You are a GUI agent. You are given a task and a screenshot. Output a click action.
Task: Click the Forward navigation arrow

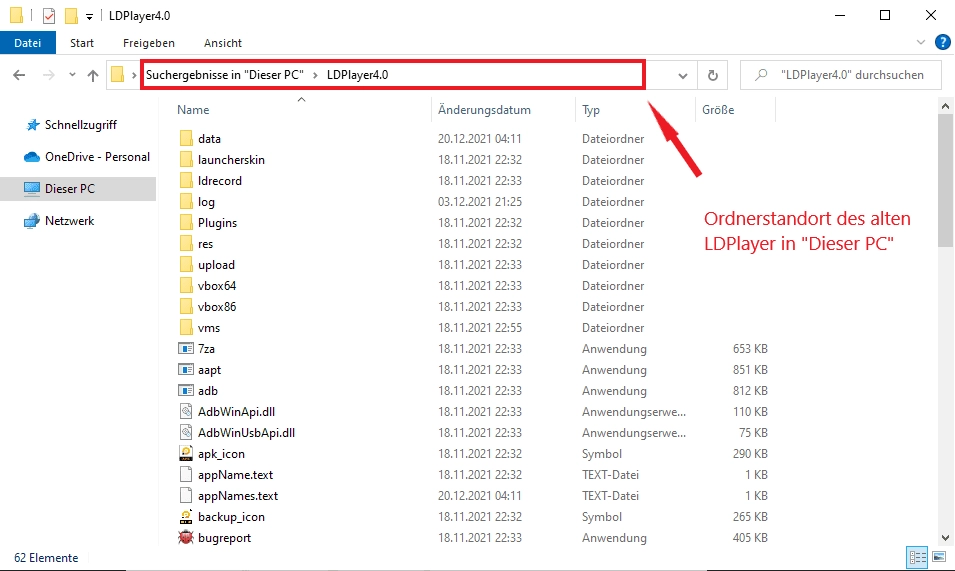pyautogui.click(x=49, y=75)
